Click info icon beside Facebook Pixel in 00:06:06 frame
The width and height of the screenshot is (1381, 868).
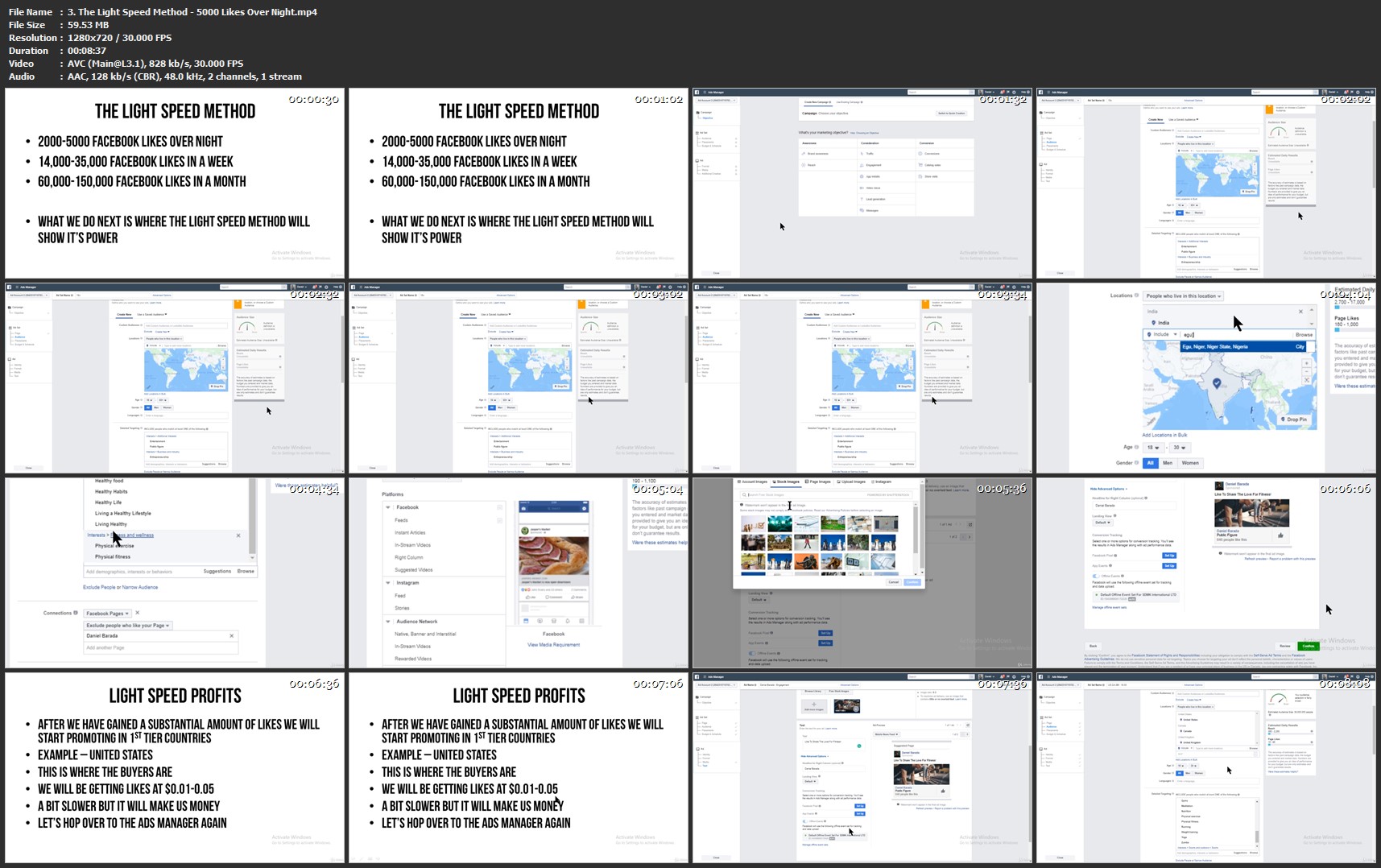tap(1115, 556)
